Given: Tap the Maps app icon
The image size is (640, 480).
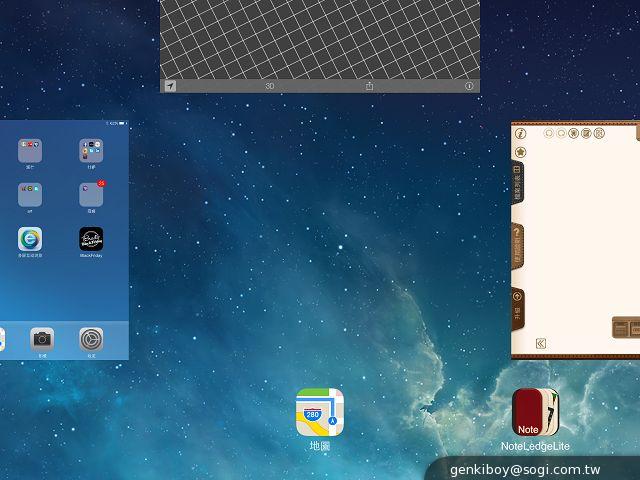Looking at the screenshot, I should pyautogui.click(x=320, y=412).
